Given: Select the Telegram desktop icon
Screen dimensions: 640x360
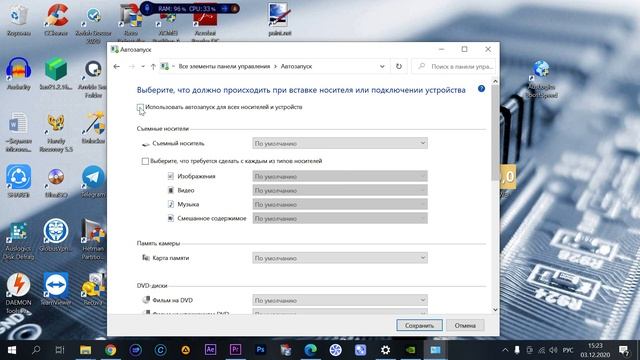Looking at the screenshot, I should point(93,181).
